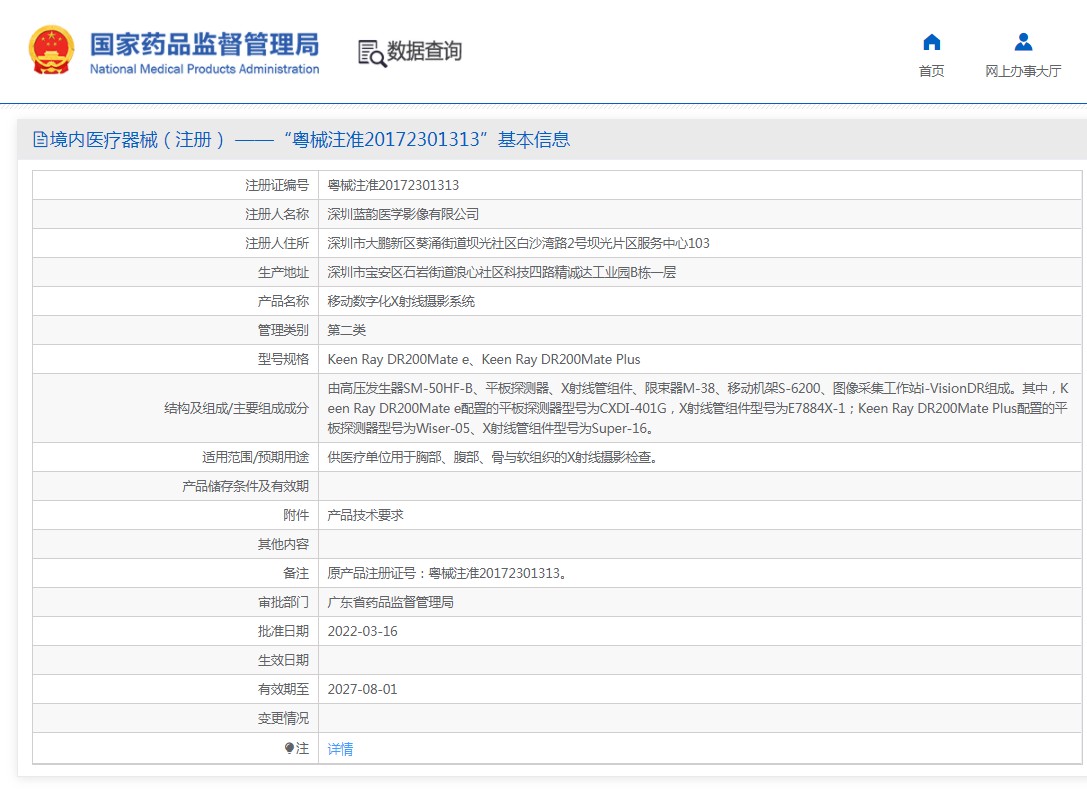Select the 注册证编号 label cell
Viewport: 1087px width, 793px height.
pyautogui.click(x=277, y=185)
